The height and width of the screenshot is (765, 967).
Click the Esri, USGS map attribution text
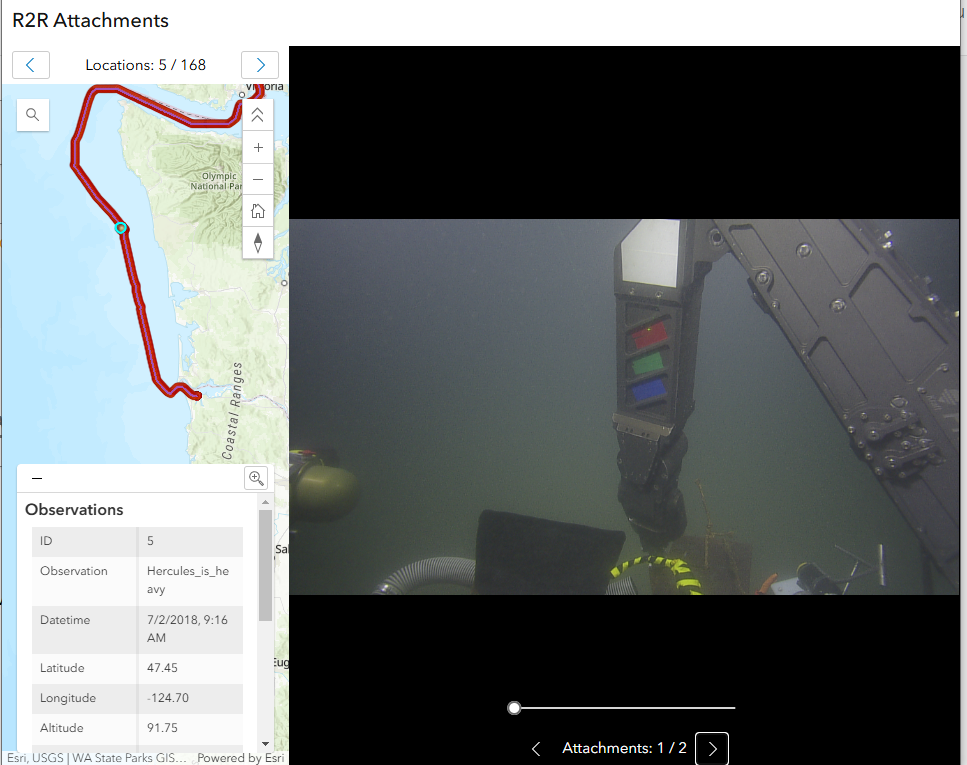(96, 758)
